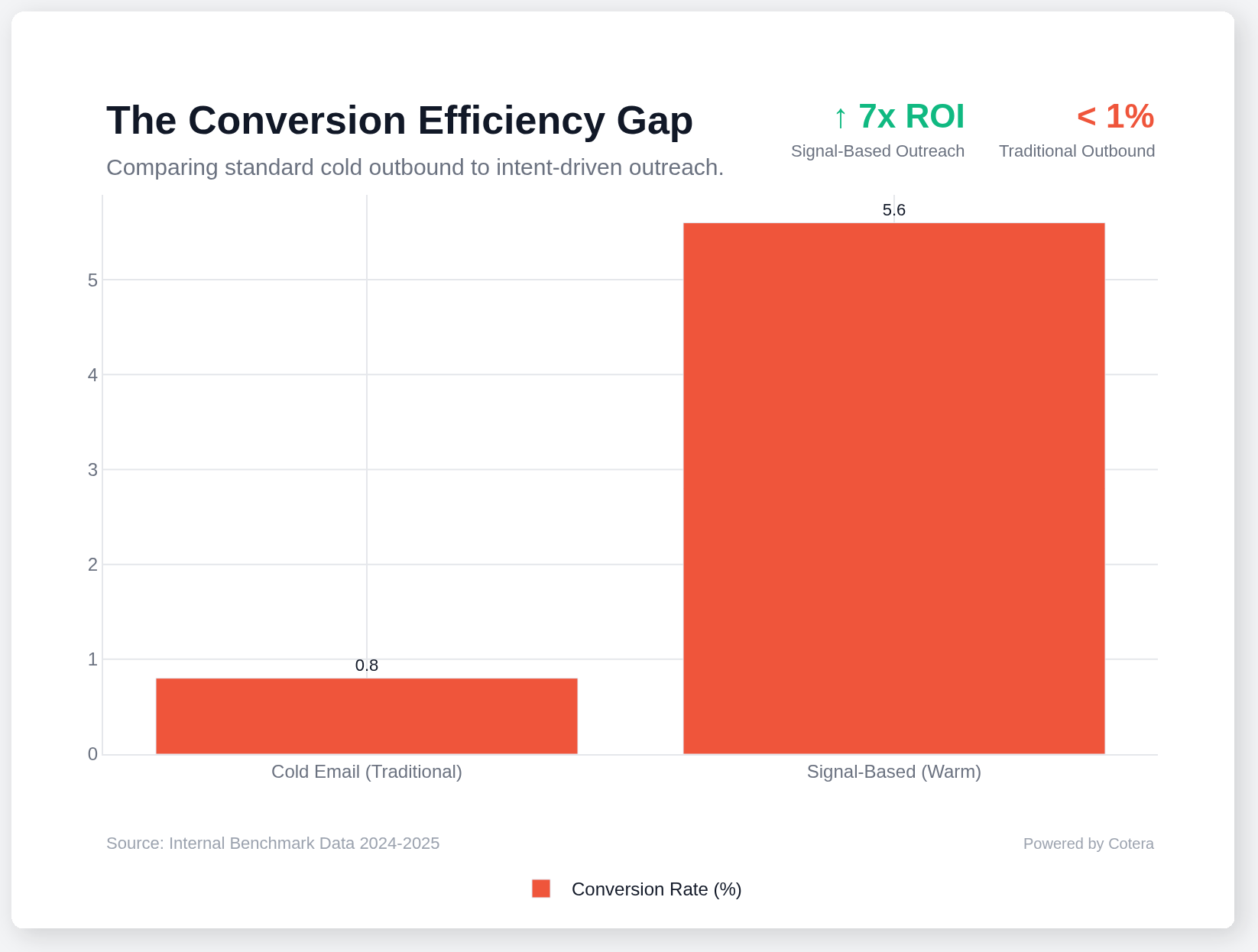The image size is (1258, 952).
Task: Open the Powered by Cotera link
Action: click(1088, 844)
